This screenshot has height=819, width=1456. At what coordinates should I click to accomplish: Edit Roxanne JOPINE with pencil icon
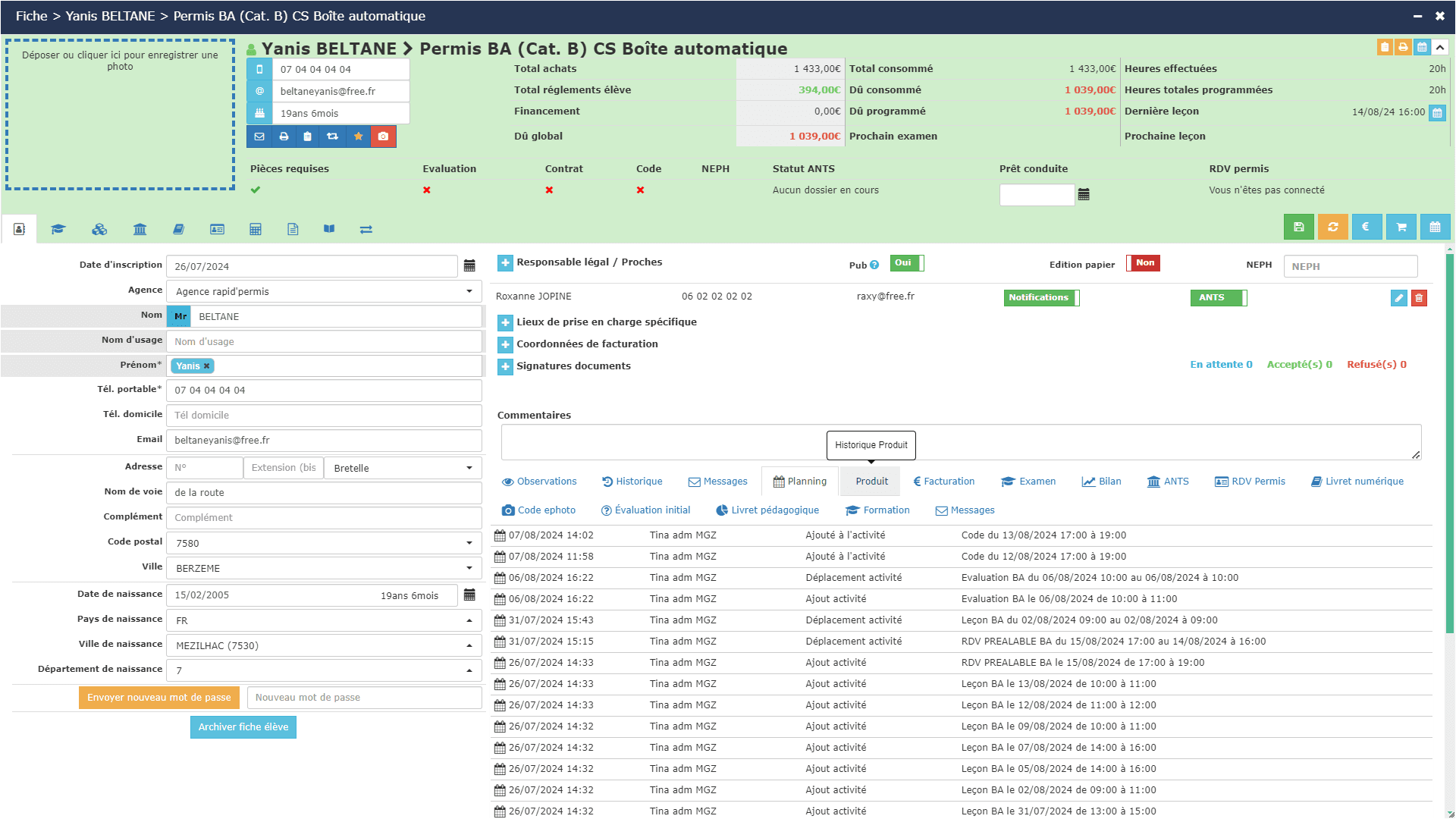(1399, 298)
